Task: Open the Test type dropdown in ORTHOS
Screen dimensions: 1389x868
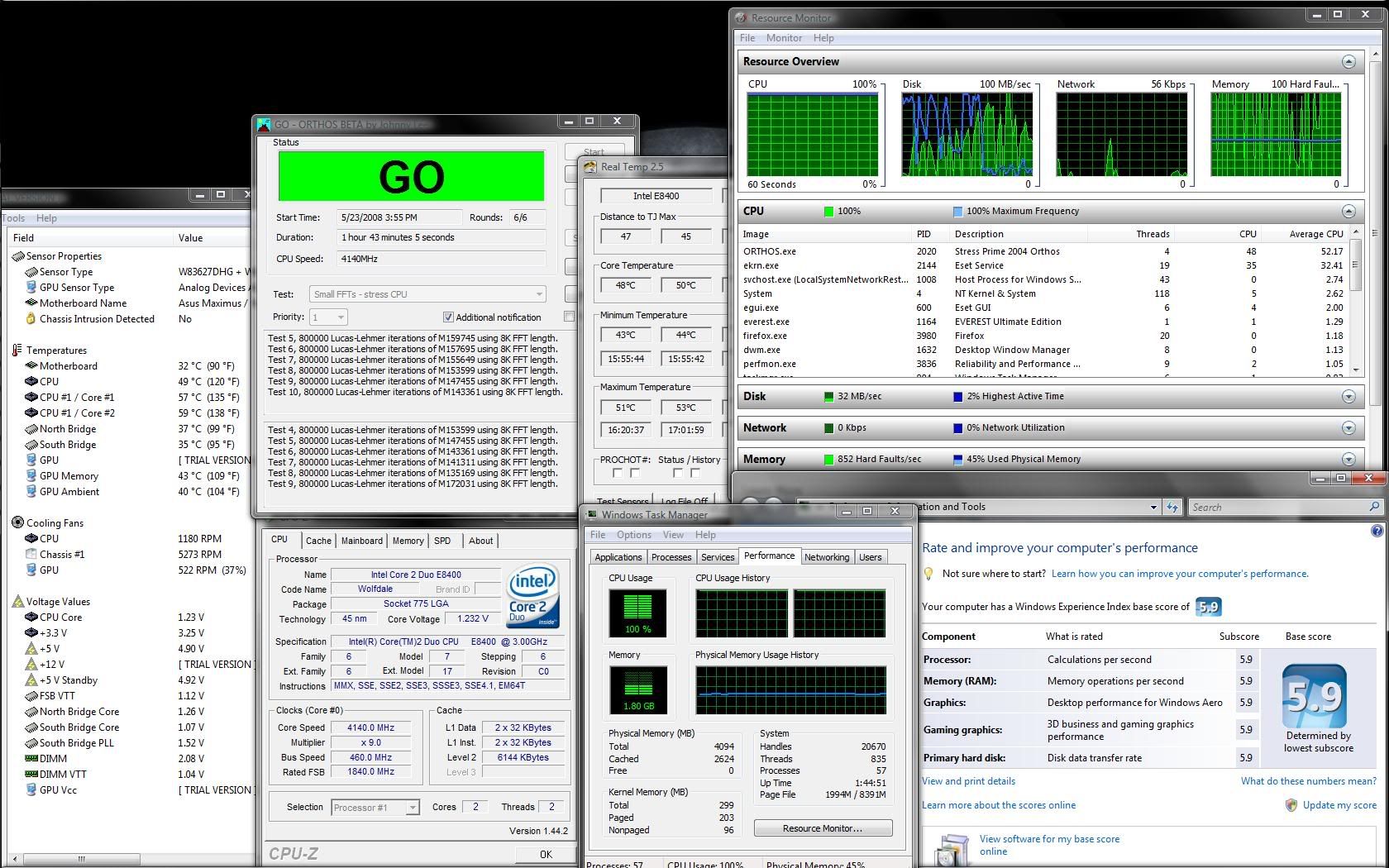Action: tap(428, 294)
